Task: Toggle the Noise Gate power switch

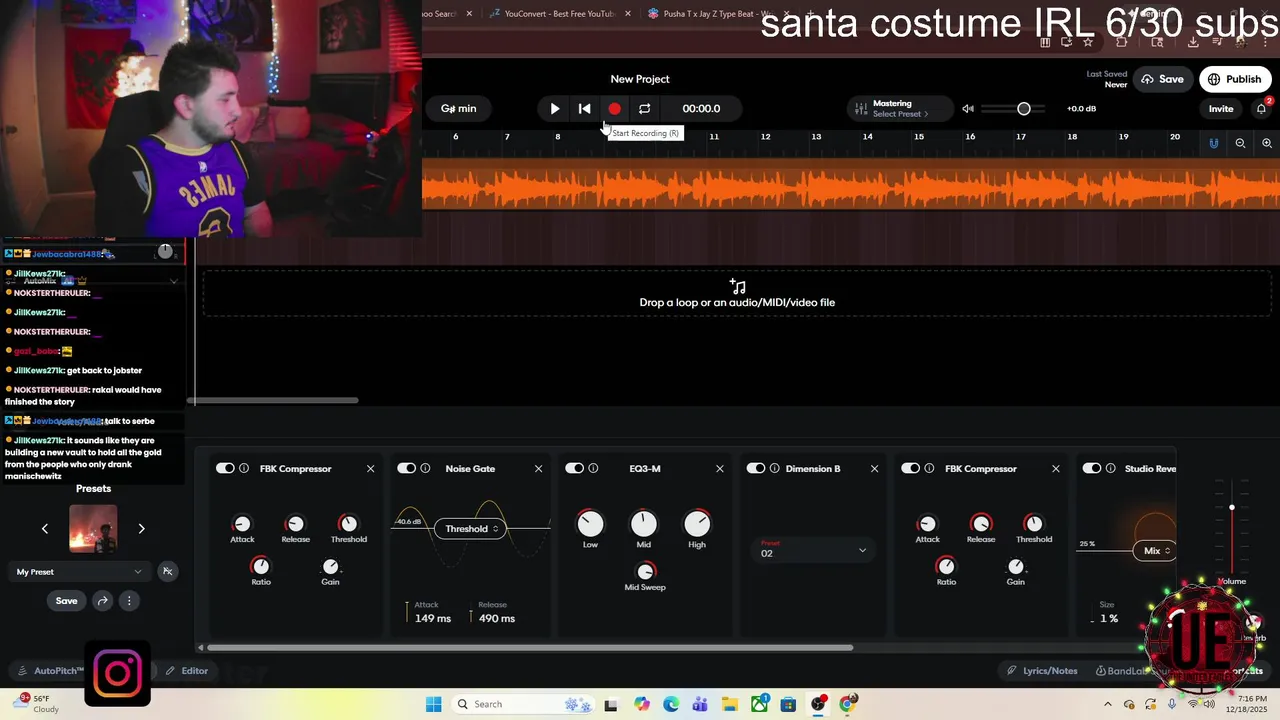Action: (406, 468)
